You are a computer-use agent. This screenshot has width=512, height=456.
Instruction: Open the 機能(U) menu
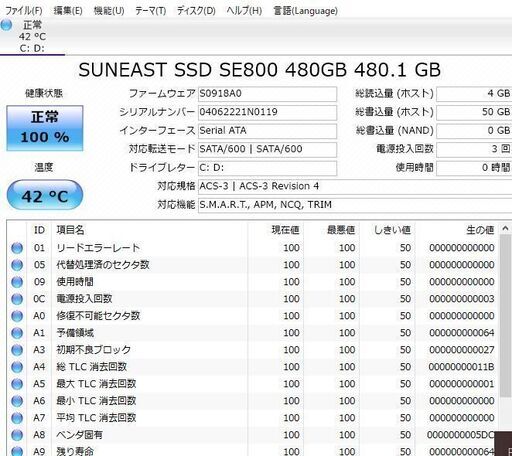[x=109, y=11]
